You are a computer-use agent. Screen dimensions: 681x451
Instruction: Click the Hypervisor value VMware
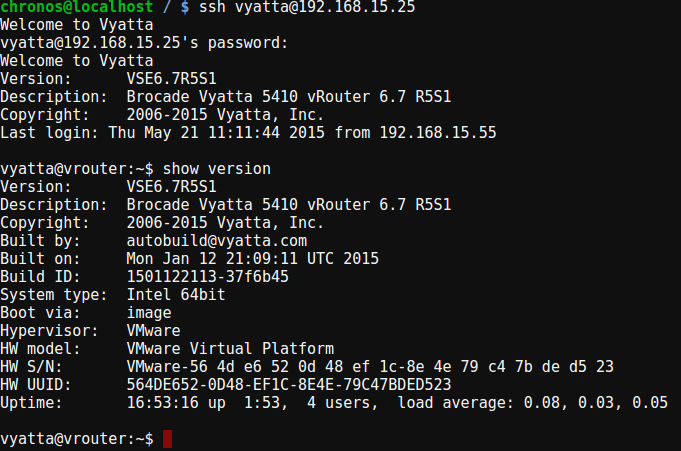[x=154, y=331]
